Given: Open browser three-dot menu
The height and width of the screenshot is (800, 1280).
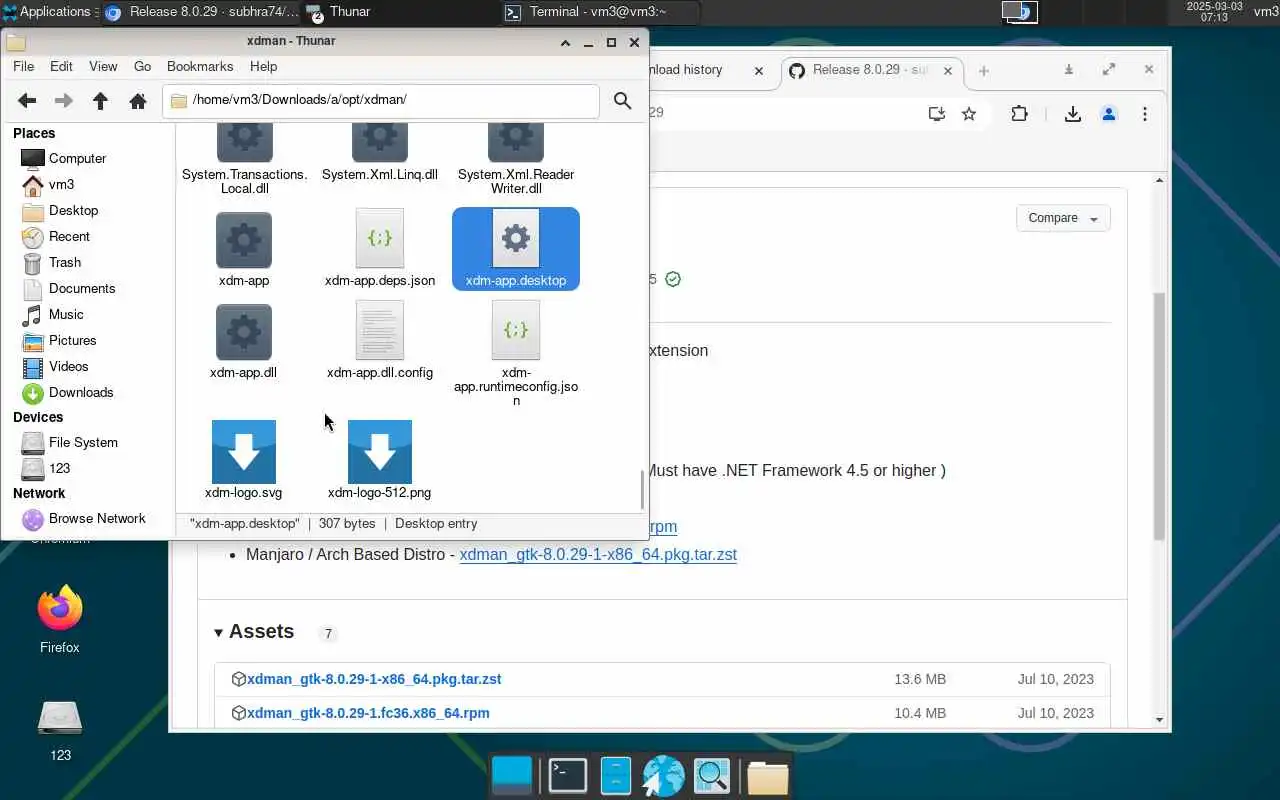Looking at the screenshot, I should [1145, 114].
